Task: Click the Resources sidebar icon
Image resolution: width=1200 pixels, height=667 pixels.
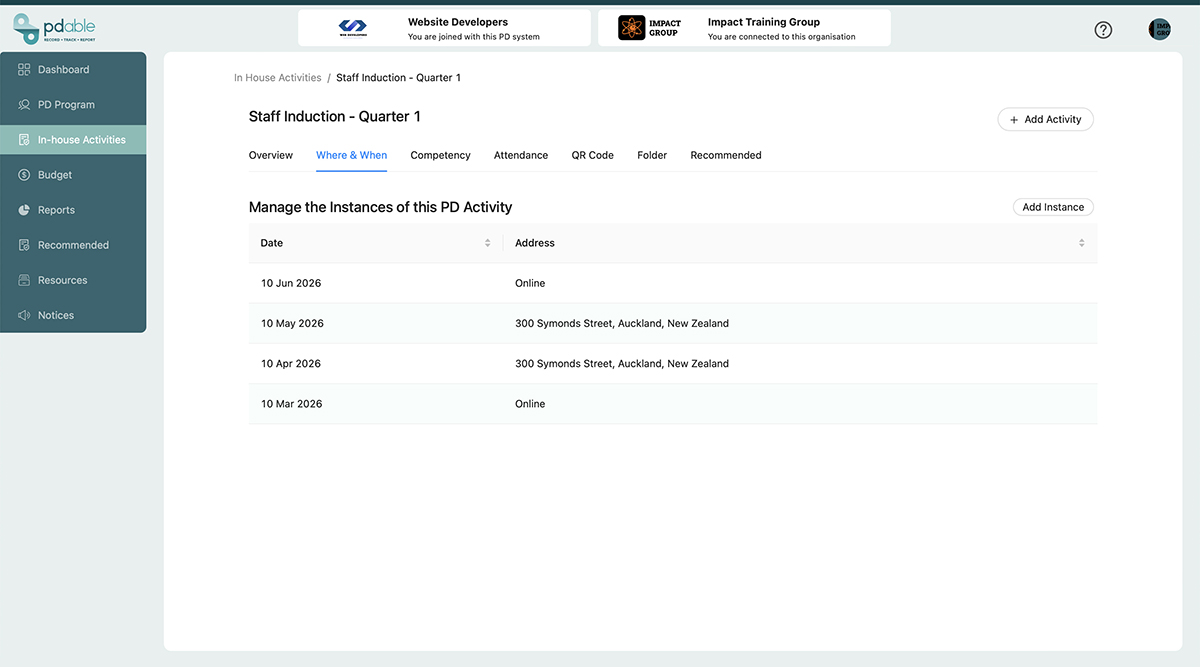Action: (24, 280)
